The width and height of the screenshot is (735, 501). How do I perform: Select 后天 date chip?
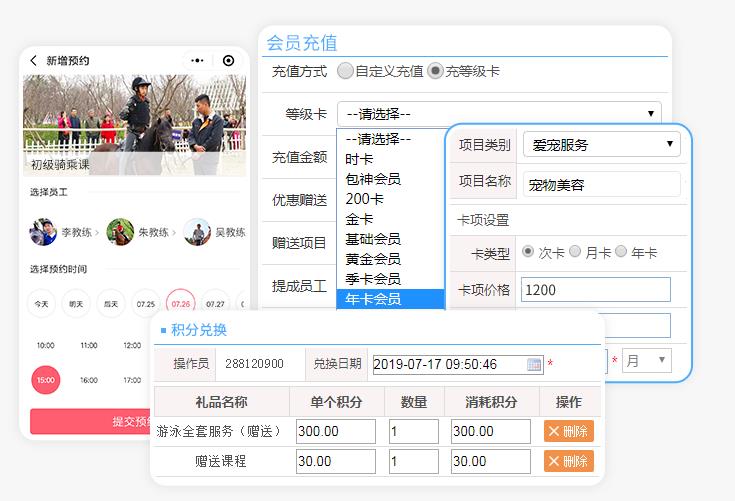pyautogui.click(x=111, y=304)
